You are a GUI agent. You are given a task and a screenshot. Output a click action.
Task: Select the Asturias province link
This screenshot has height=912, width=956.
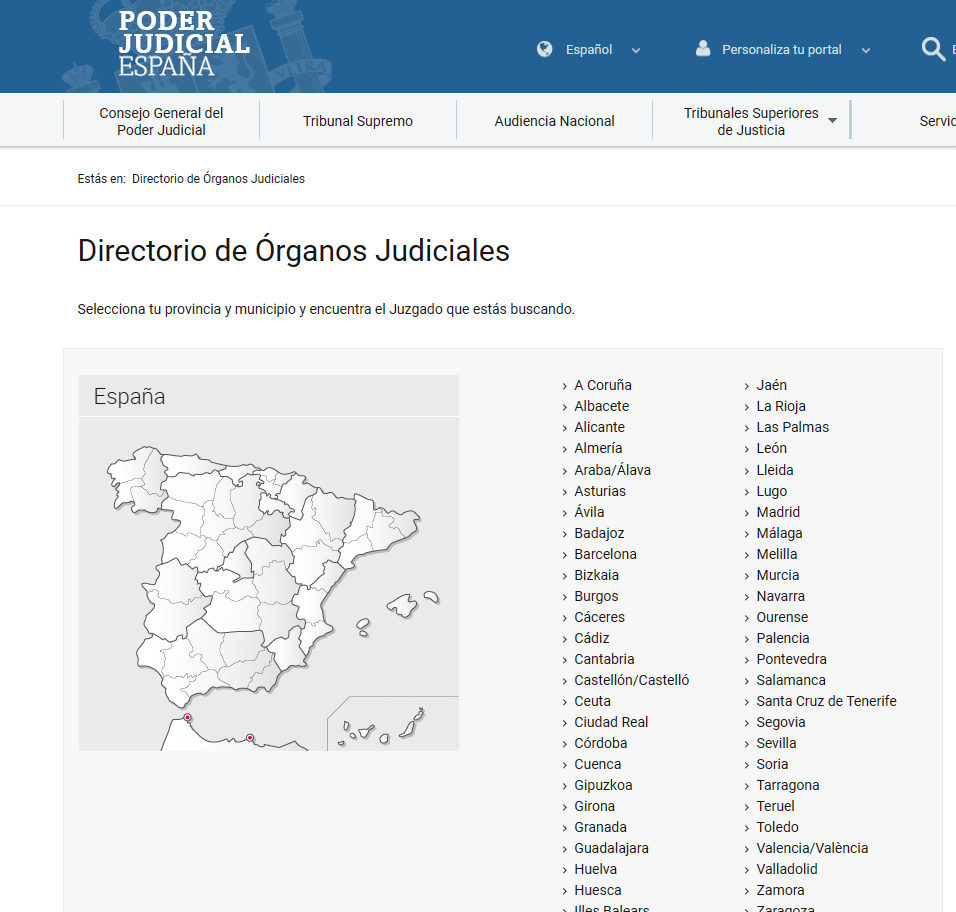click(x=600, y=491)
